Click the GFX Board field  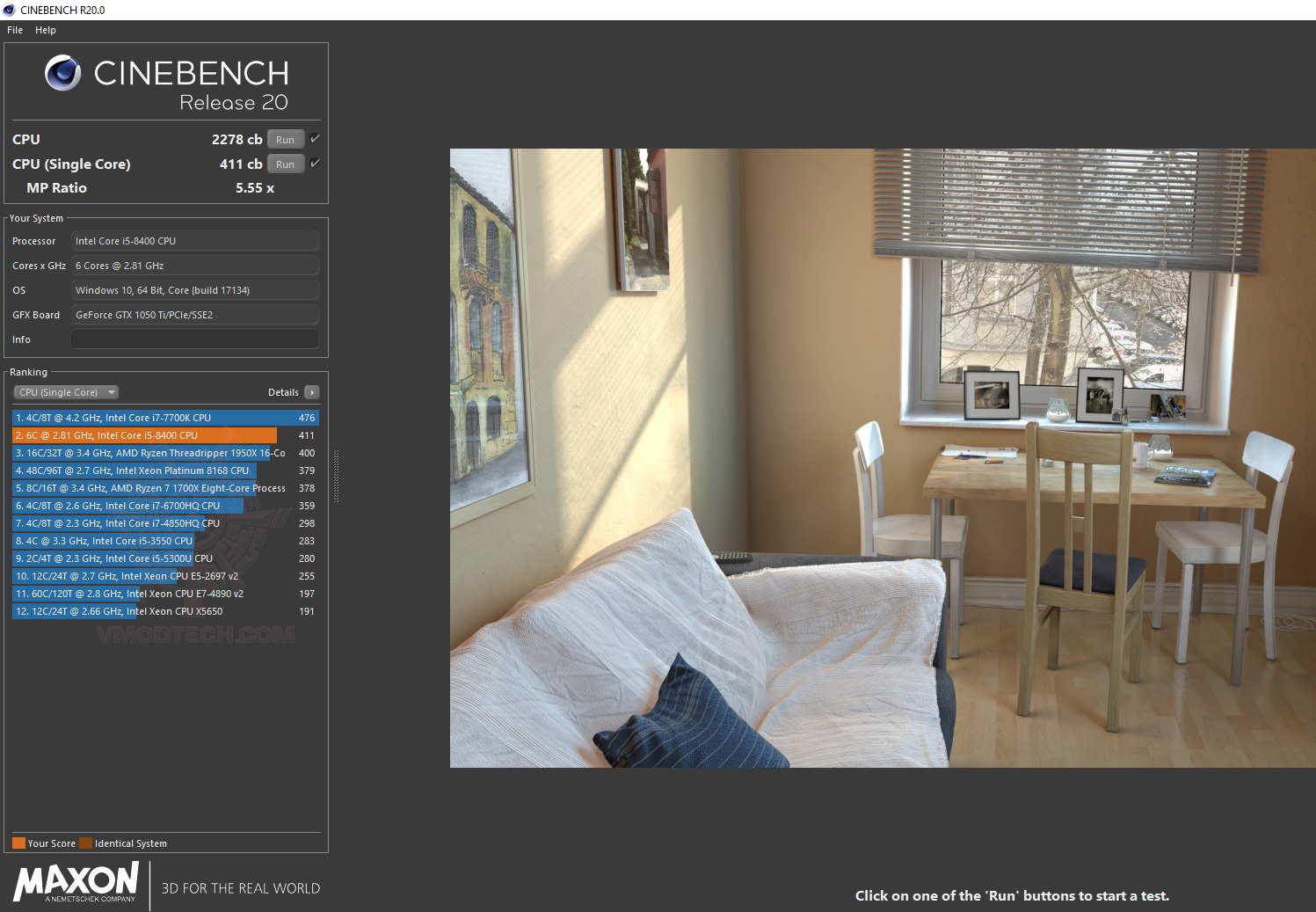[x=194, y=315]
